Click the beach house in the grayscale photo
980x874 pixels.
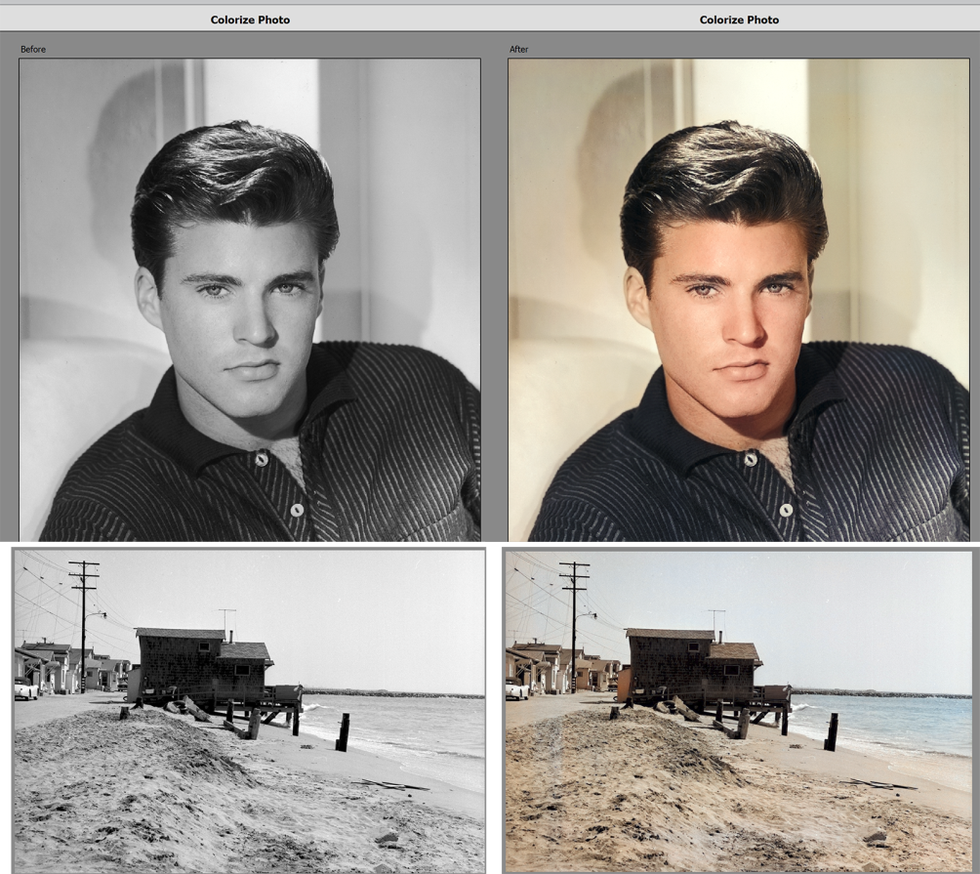200,660
